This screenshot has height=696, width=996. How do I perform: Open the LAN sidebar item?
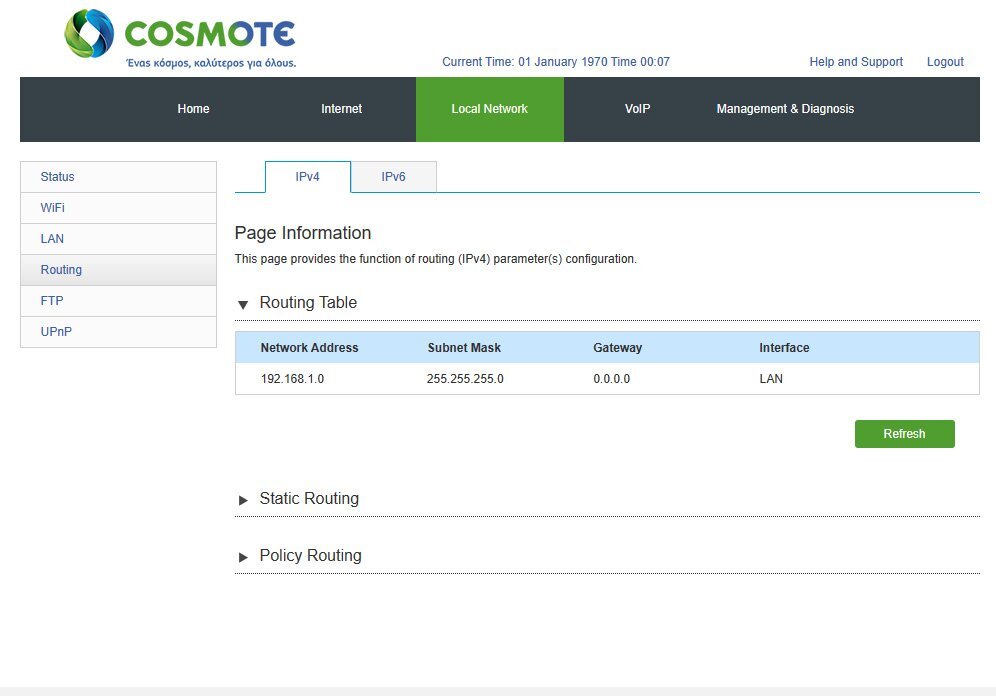118,239
